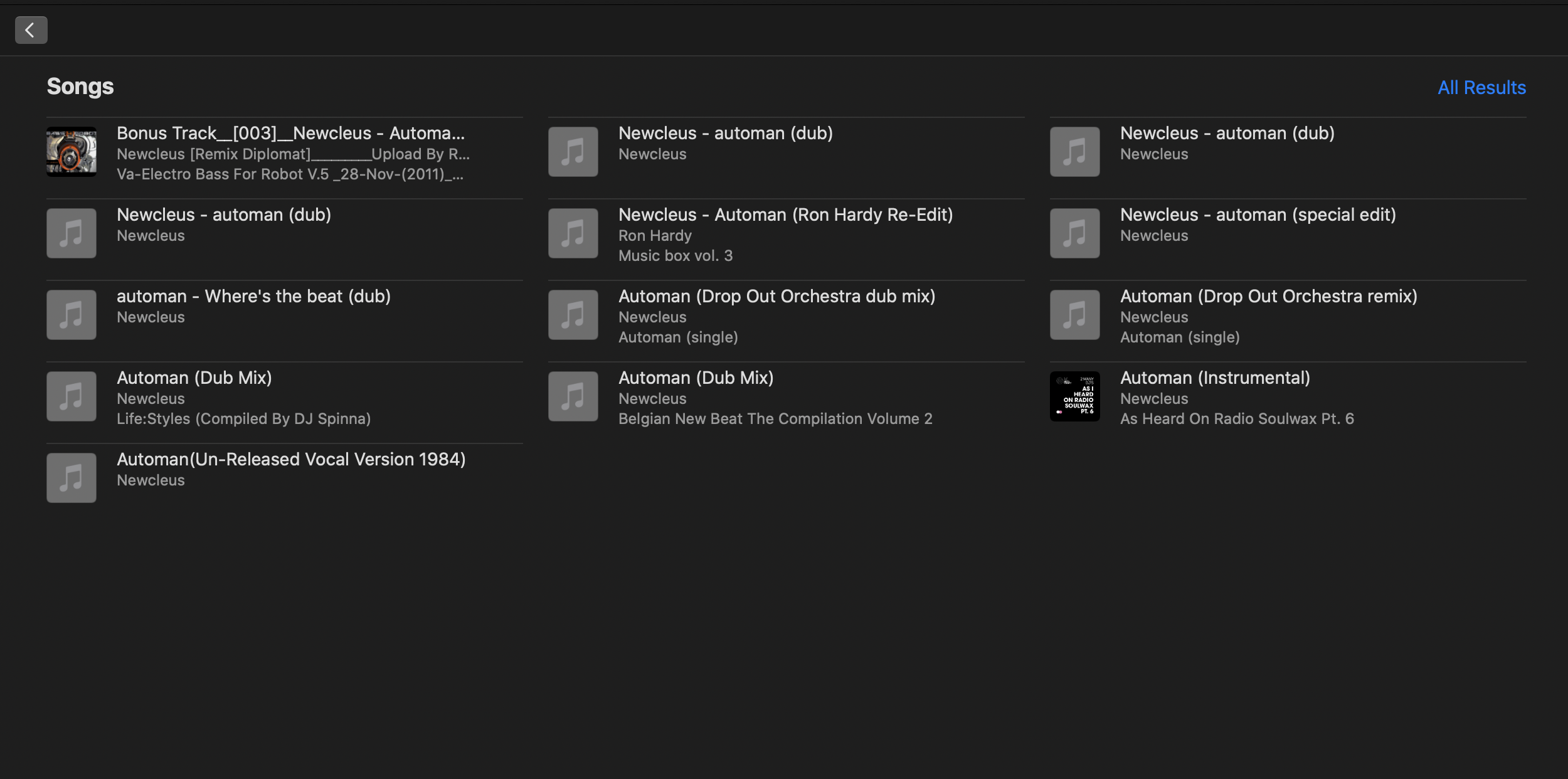Viewport: 1568px width, 779px height.
Task: Select the Radio Soulwax album cover thumbnail
Action: point(1075,396)
